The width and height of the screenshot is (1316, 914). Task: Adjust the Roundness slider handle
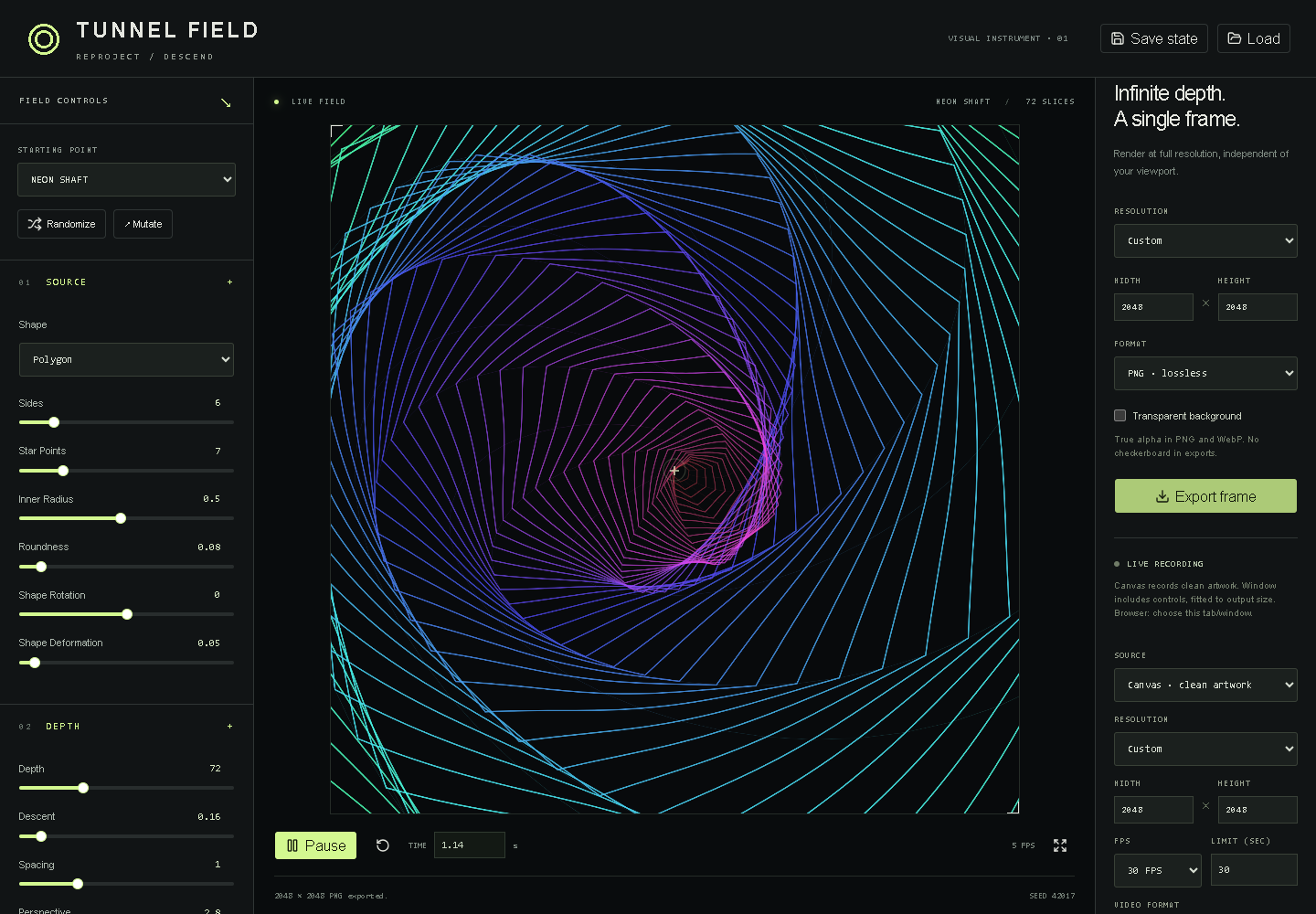click(x=41, y=567)
